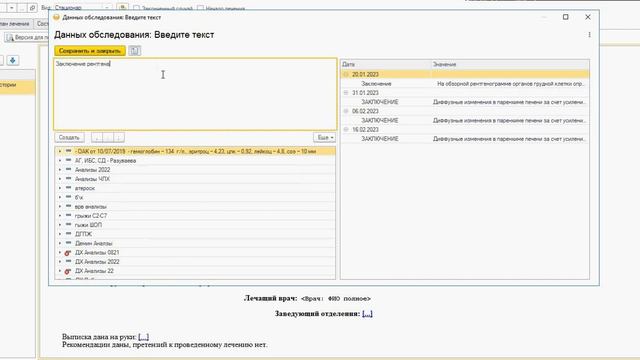Expand the 'ДХ Анализы 2022' tree row
The width and height of the screenshot is (640, 360).
pyautogui.click(x=60, y=262)
